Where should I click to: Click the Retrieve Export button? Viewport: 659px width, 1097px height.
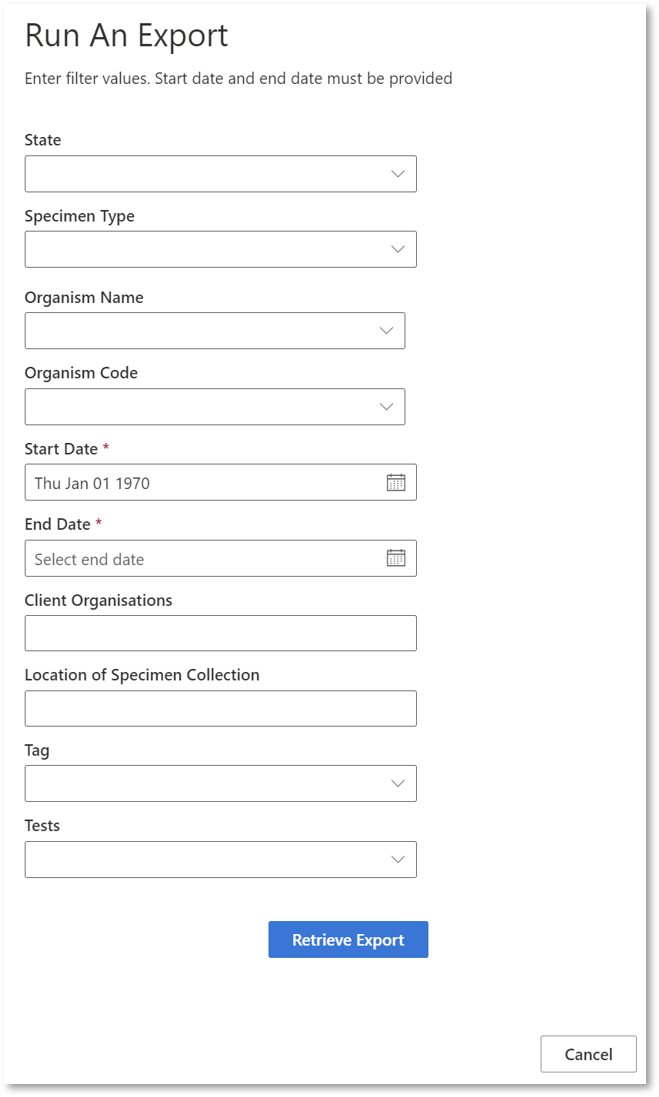click(x=348, y=940)
